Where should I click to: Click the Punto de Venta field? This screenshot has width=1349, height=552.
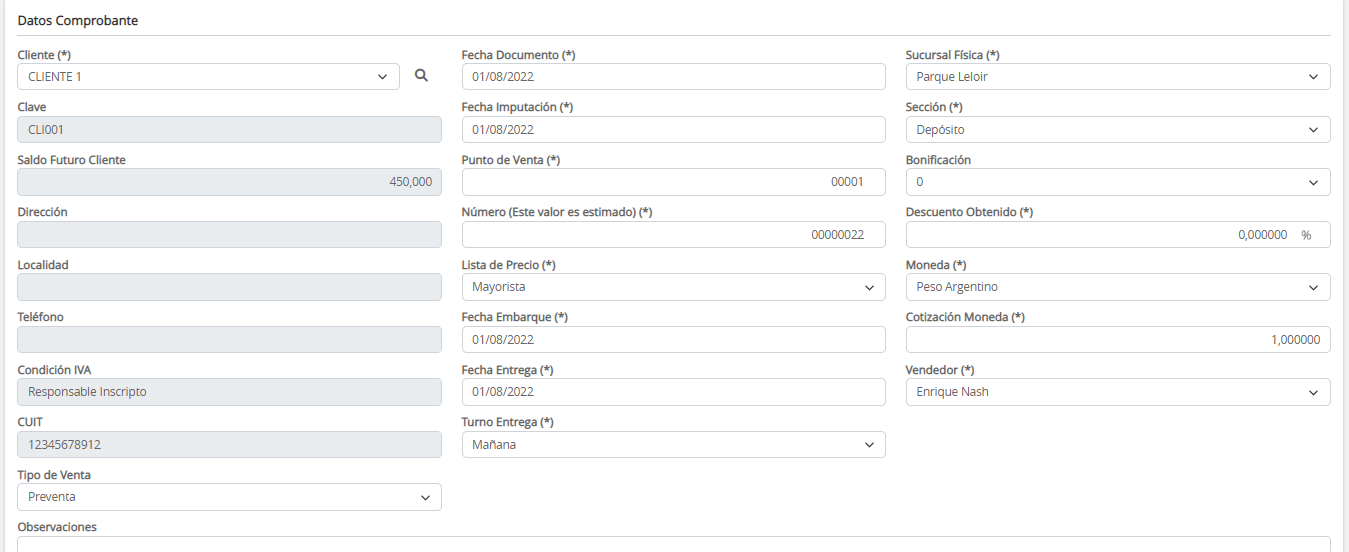click(673, 182)
